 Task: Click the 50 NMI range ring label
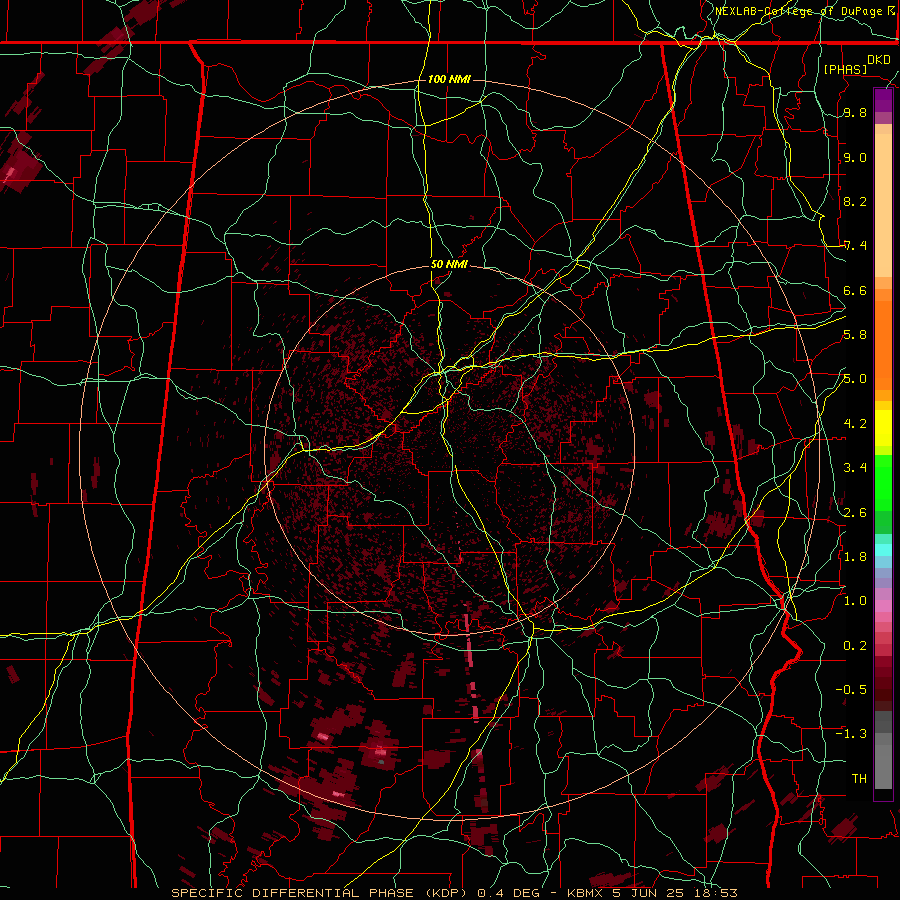(x=449, y=265)
